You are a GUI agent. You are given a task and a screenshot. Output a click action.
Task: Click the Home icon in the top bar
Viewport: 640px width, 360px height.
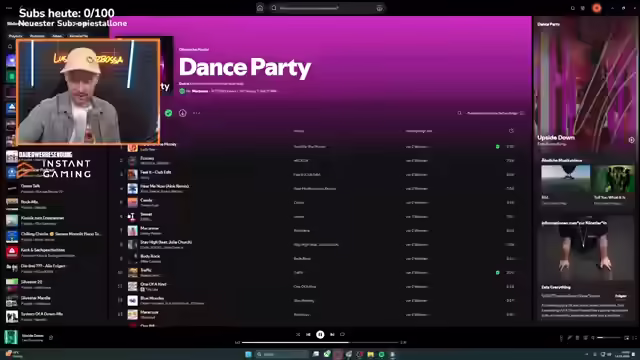(x=260, y=8)
